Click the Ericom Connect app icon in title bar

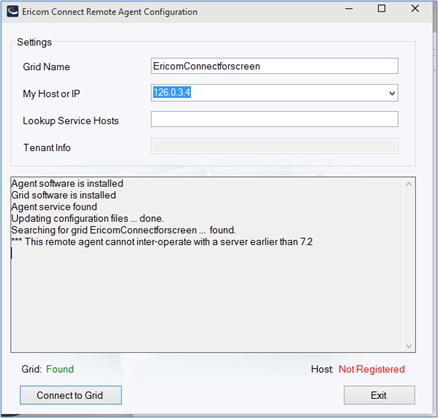click(12, 11)
